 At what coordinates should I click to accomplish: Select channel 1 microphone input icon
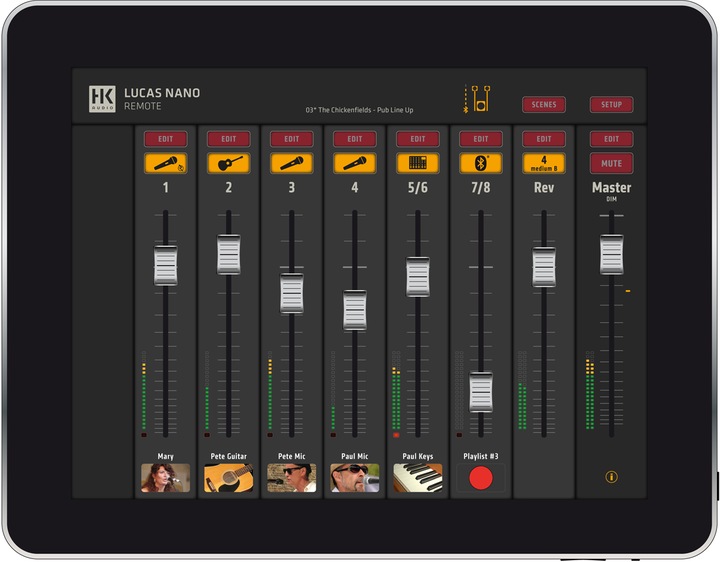[166, 163]
